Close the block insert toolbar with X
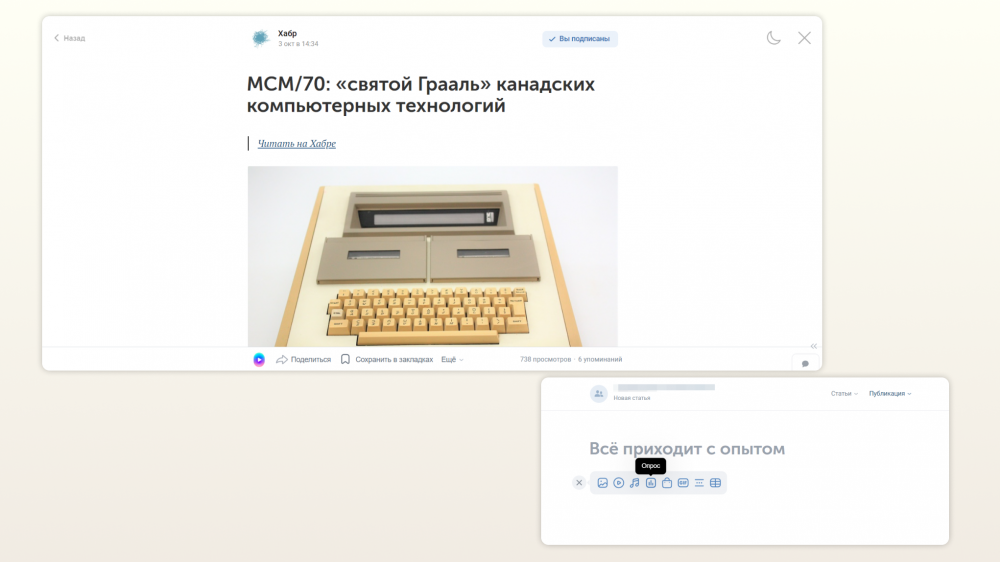1000x562 pixels. (x=579, y=483)
